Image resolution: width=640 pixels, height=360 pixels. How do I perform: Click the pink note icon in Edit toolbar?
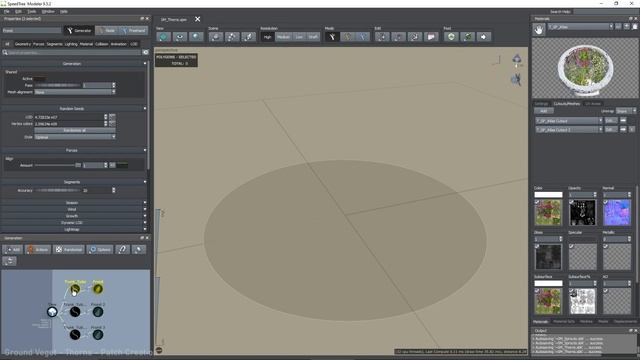(431, 37)
